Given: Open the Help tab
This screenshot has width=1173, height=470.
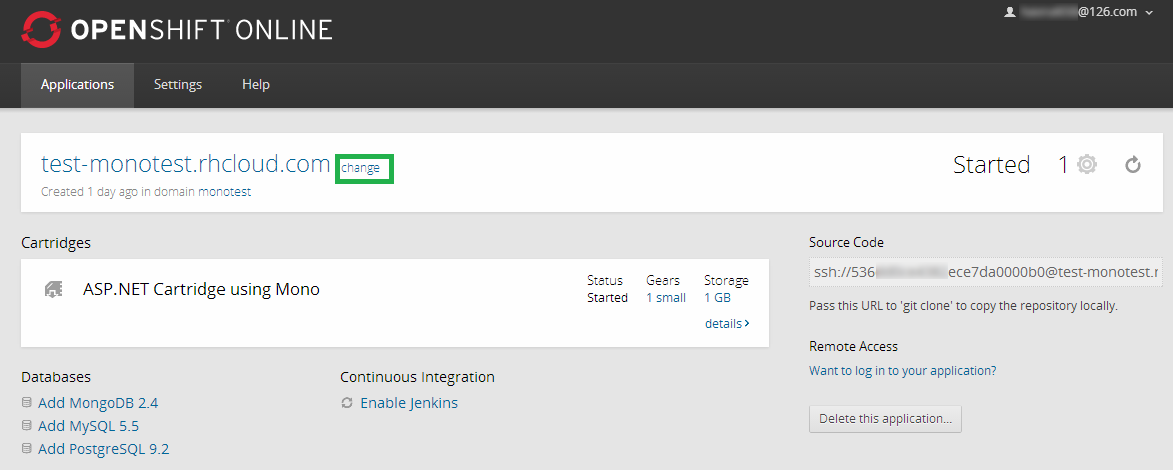Looking at the screenshot, I should [256, 85].
